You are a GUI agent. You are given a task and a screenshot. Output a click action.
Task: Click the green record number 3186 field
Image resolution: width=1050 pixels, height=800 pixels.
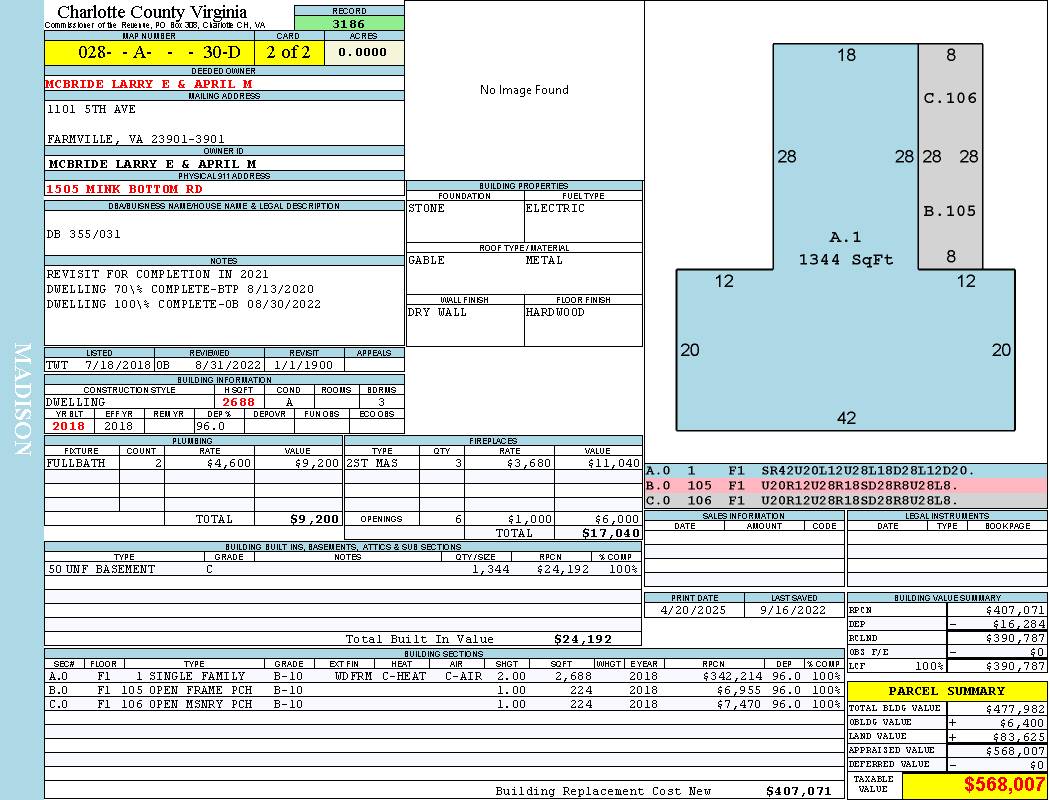tap(349, 23)
